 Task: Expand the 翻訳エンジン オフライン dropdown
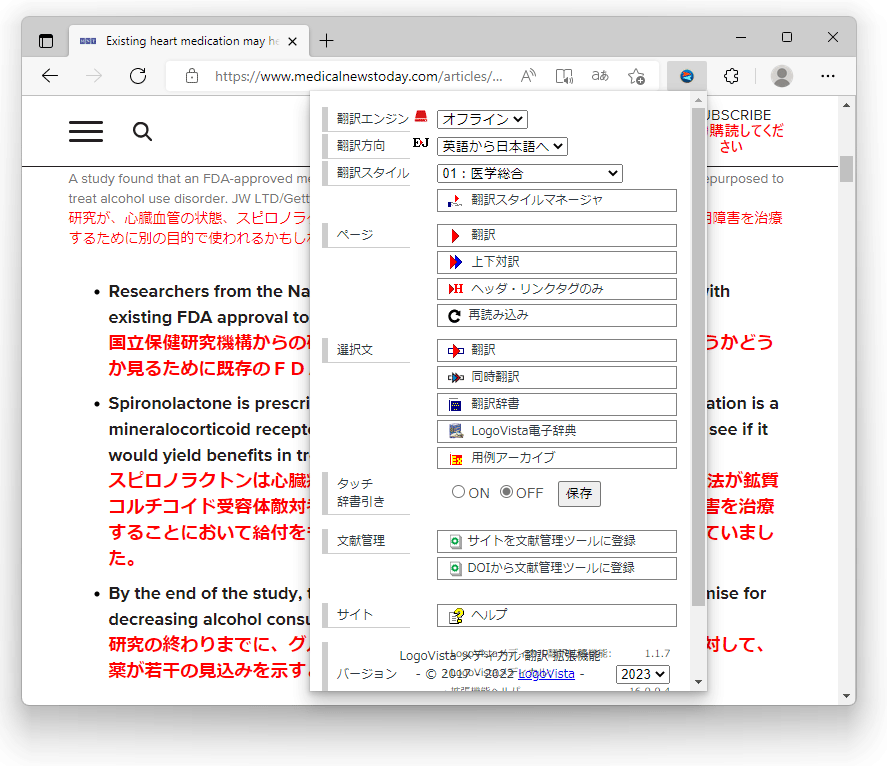pyautogui.click(x=482, y=119)
